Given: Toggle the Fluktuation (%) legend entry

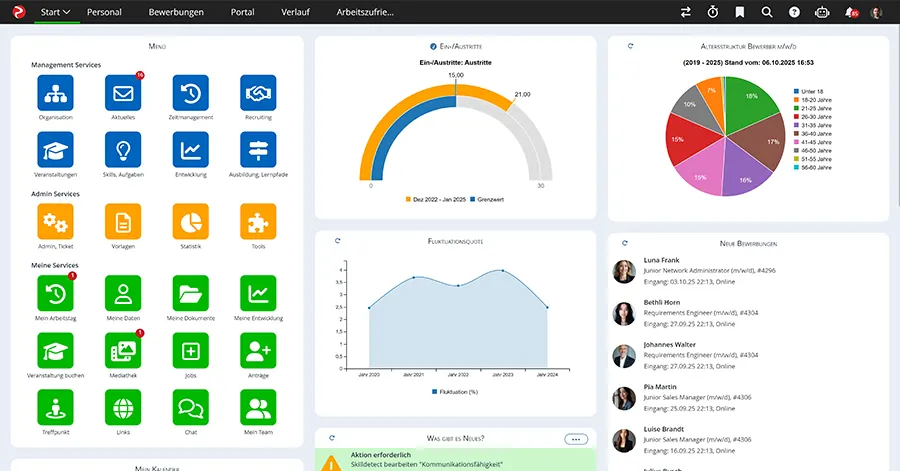Looking at the screenshot, I should (456, 392).
